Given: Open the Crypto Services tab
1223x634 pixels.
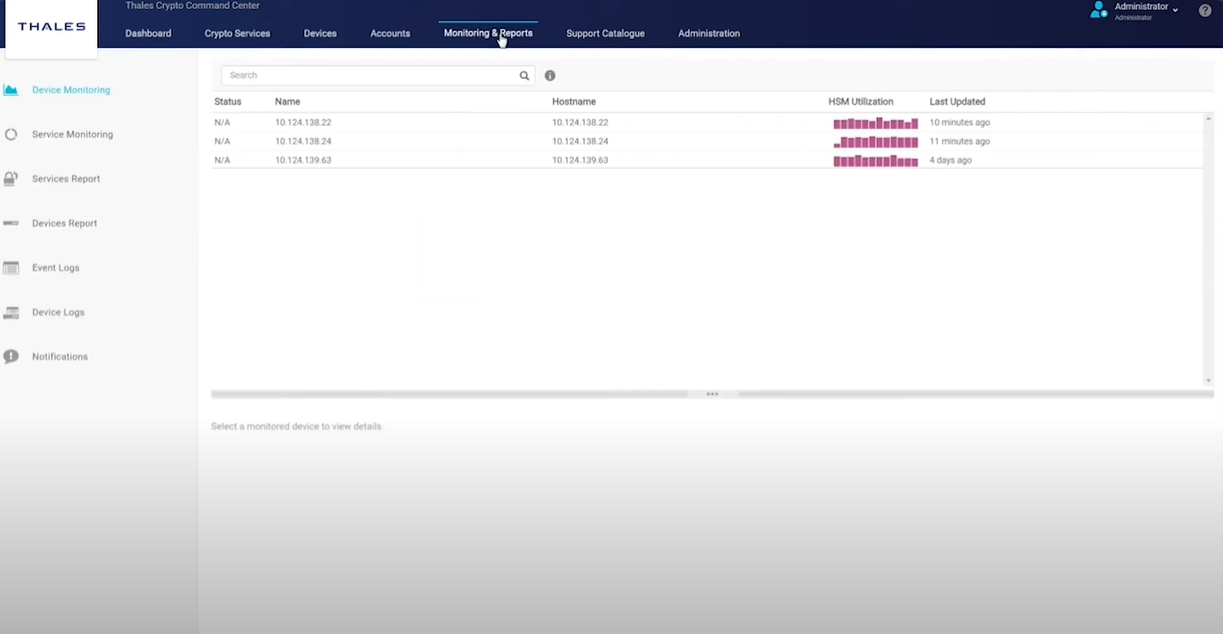Looking at the screenshot, I should [x=237, y=33].
